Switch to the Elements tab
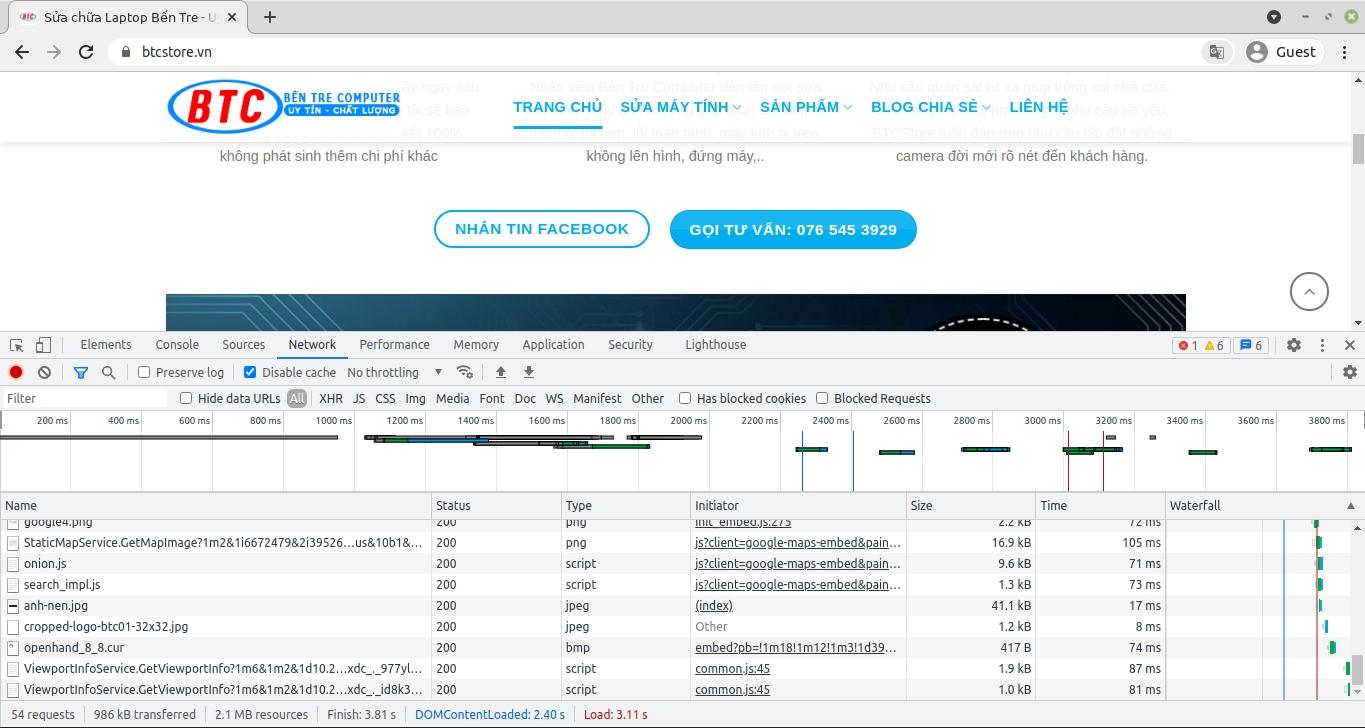 pyautogui.click(x=106, y=344)
